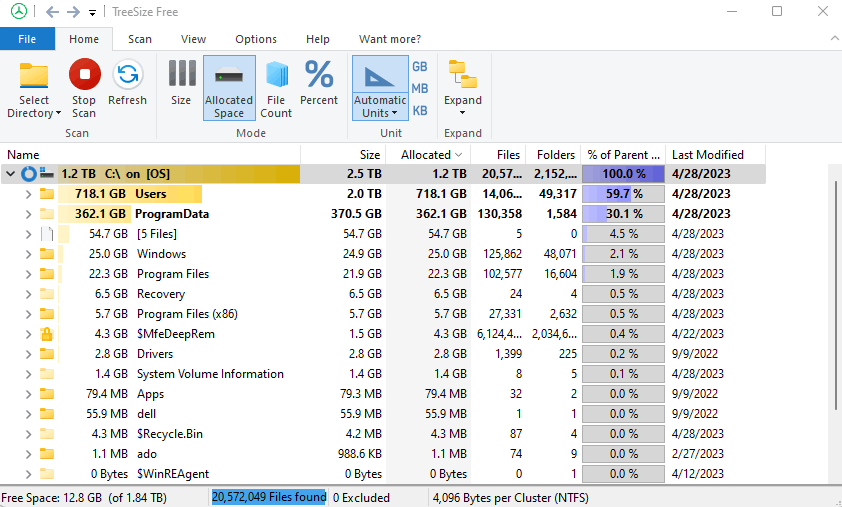Expand the Users folder

click(28, 194)
